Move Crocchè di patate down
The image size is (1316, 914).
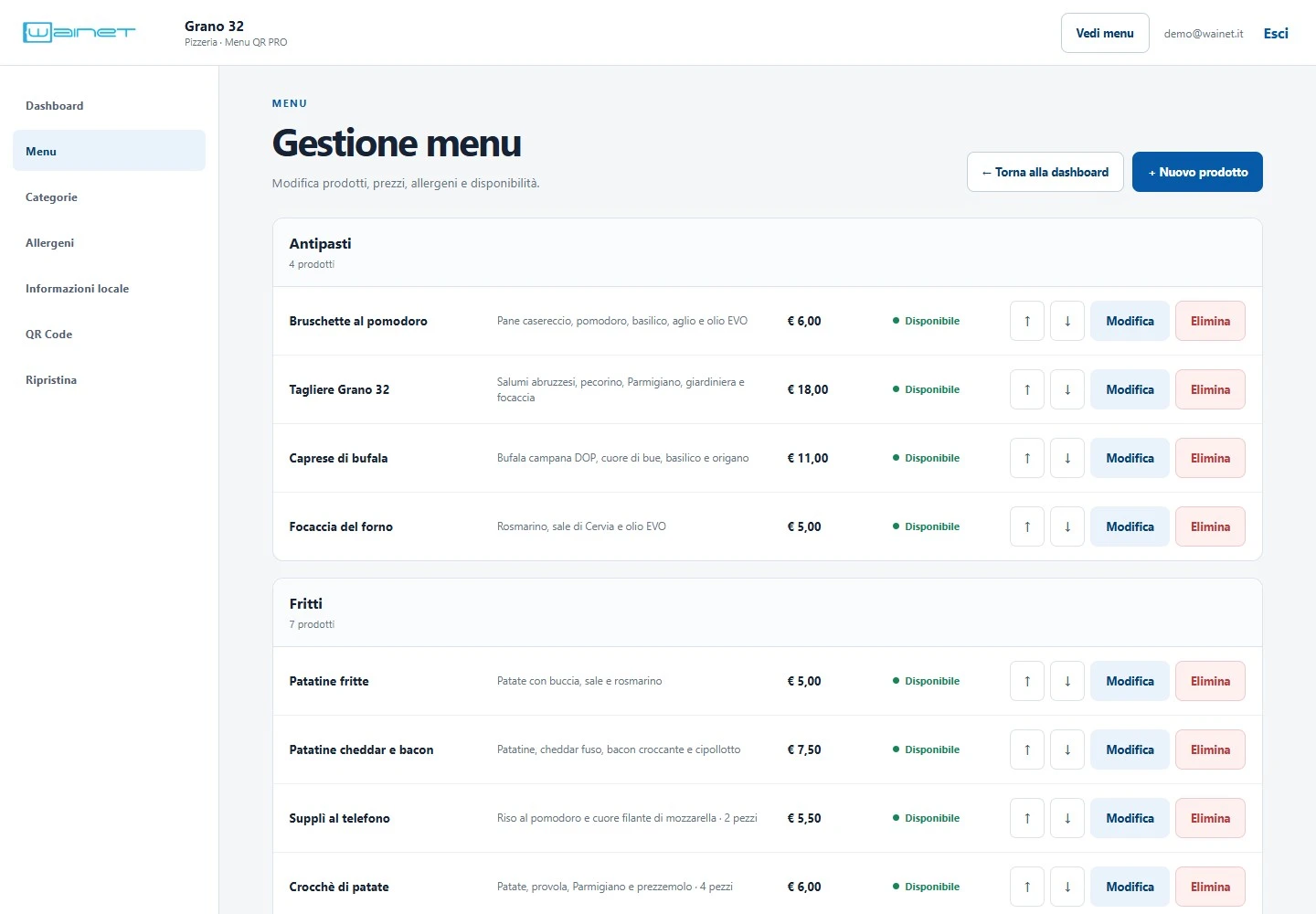click(1067, 887)
